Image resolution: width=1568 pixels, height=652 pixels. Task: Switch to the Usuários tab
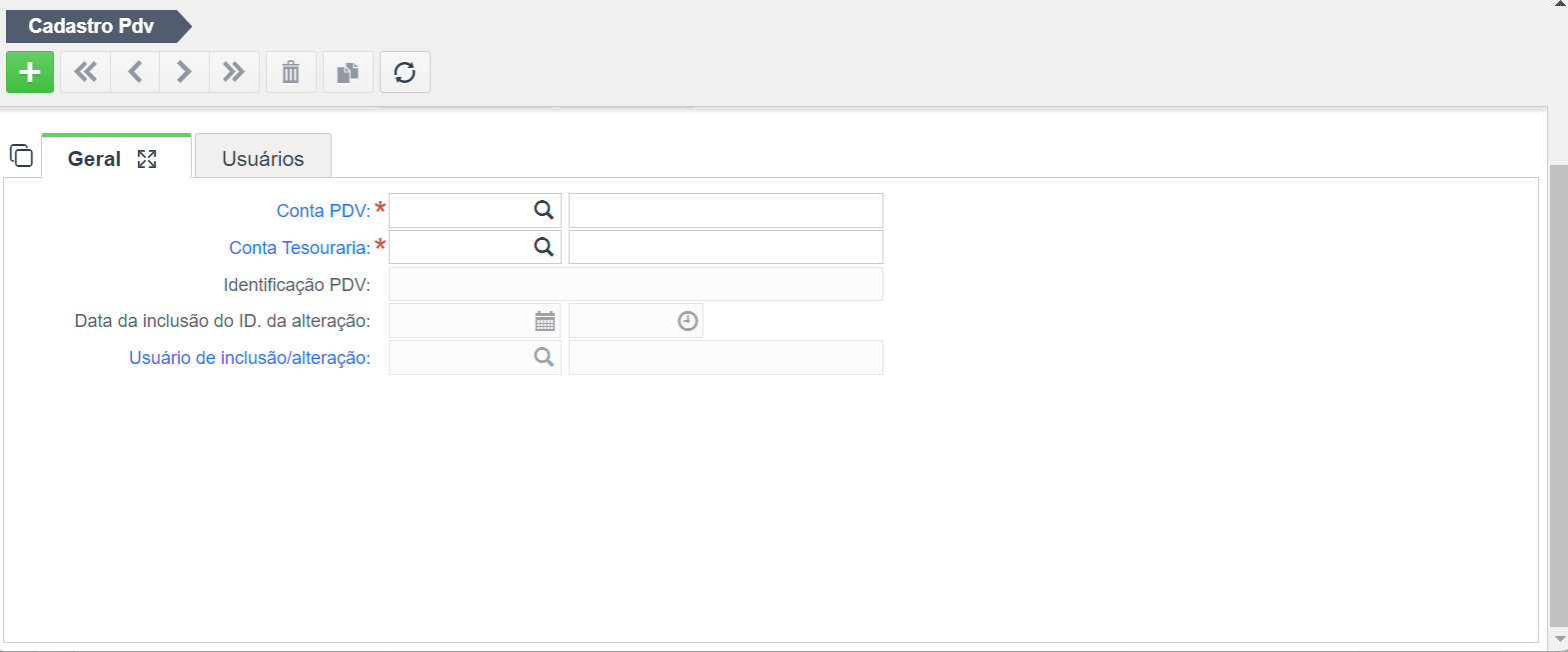(x=263, y=158)
